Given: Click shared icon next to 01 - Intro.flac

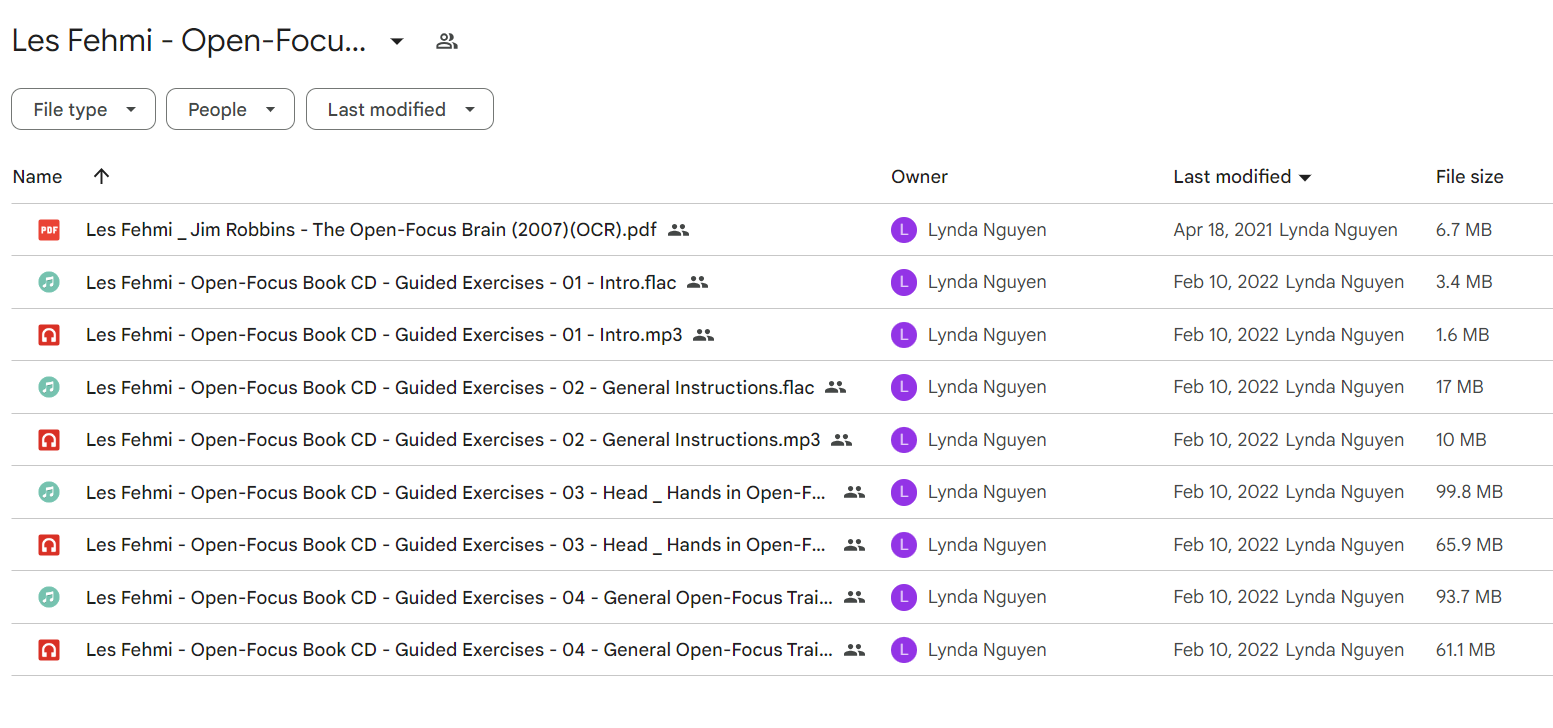Looking at the screenshot, I should 698,282.
